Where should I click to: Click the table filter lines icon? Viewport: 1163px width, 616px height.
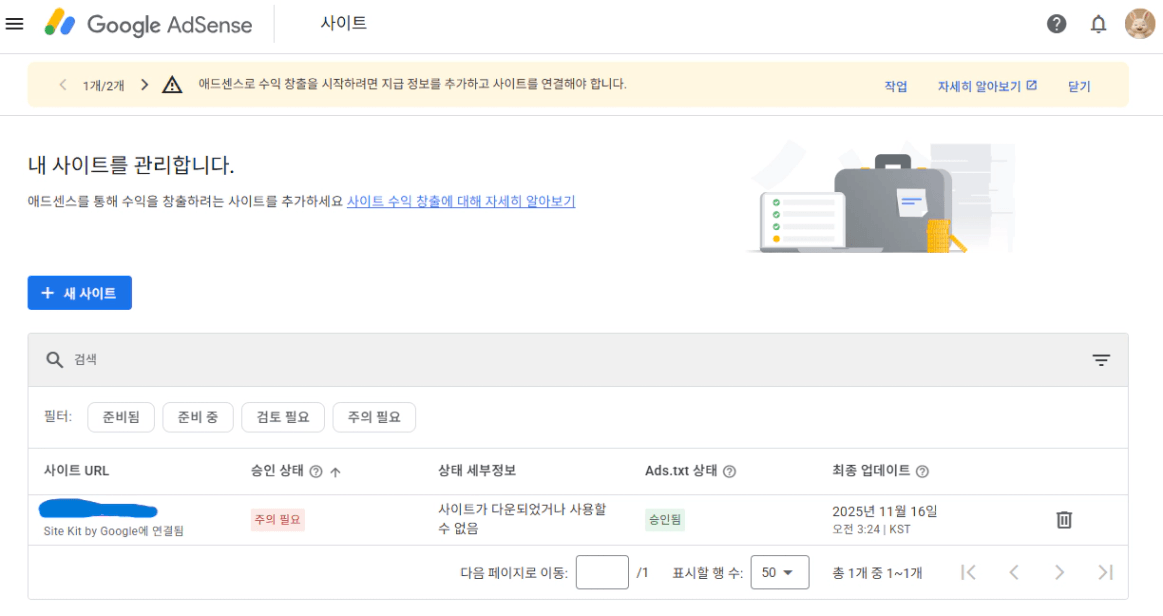coord(1101,360)
